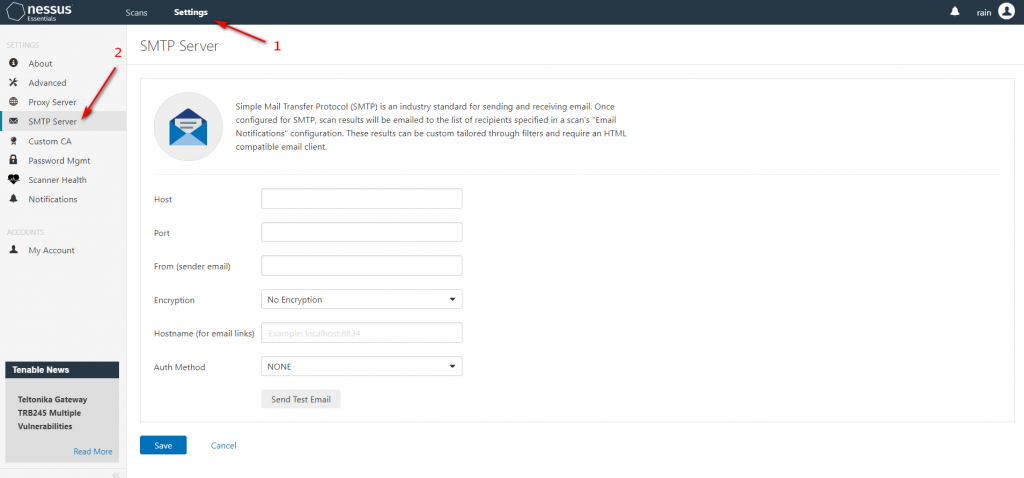The width and height of the screenshot is (1024, 478).
Task: Click the Advanced tools icon
Action: 14,82
